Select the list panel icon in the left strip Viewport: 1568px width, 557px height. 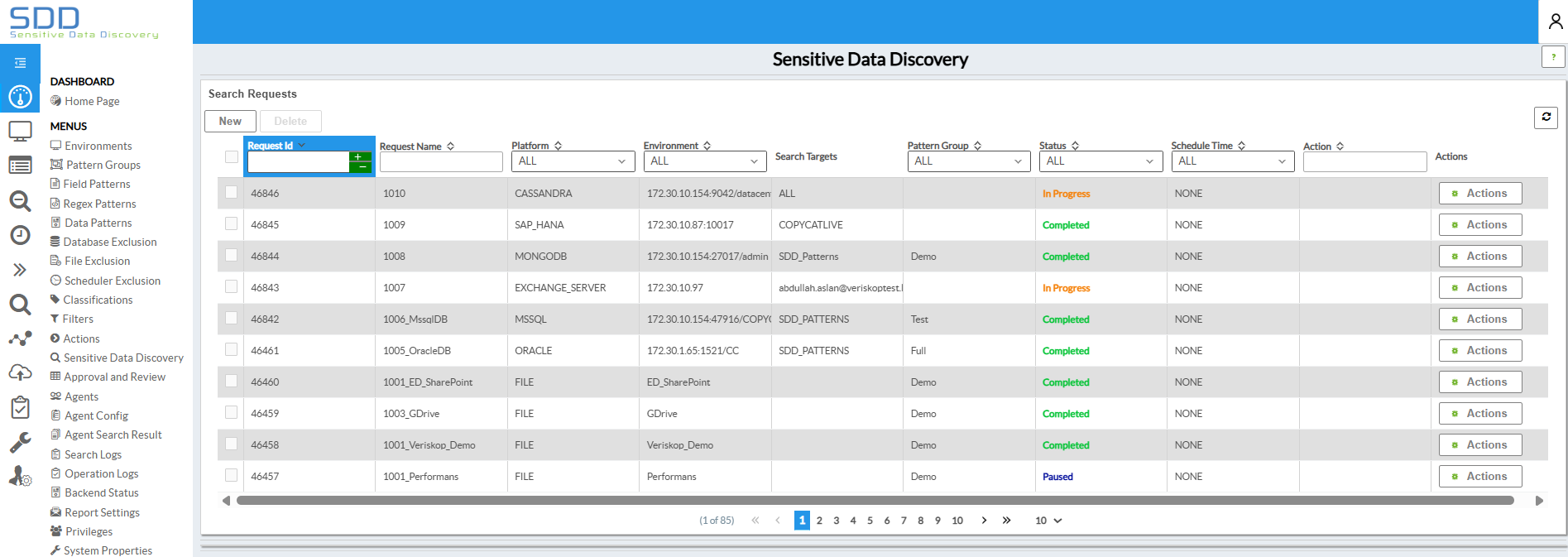(x=20, y=166)
